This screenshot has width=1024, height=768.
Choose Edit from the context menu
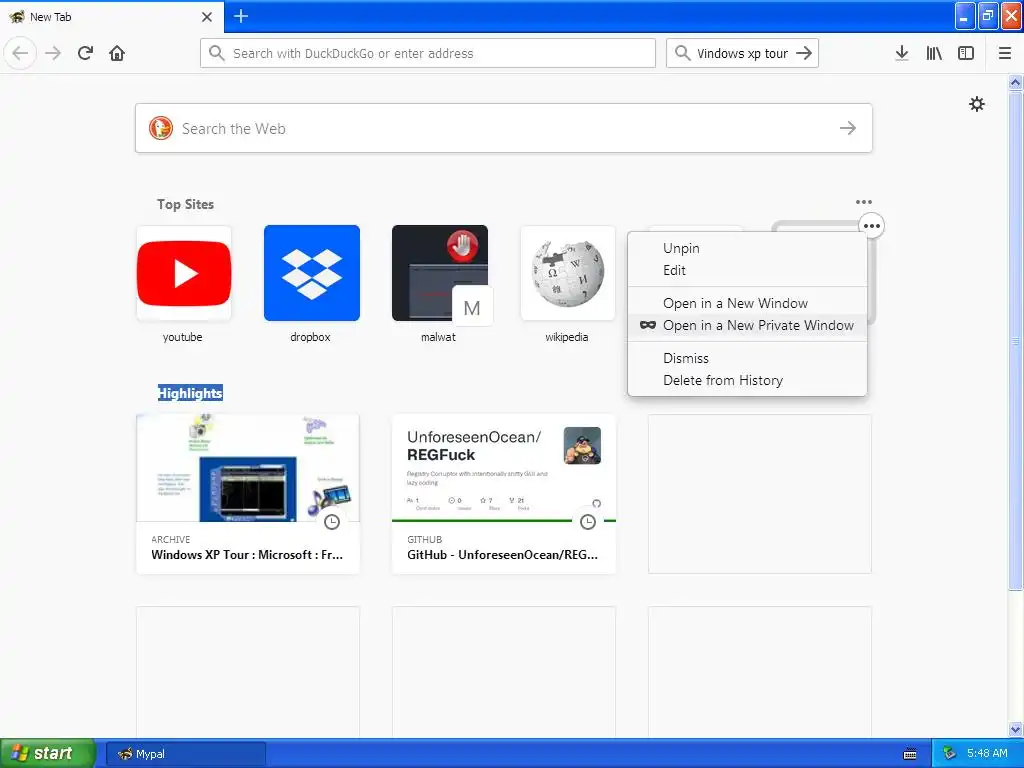(747, 270)
